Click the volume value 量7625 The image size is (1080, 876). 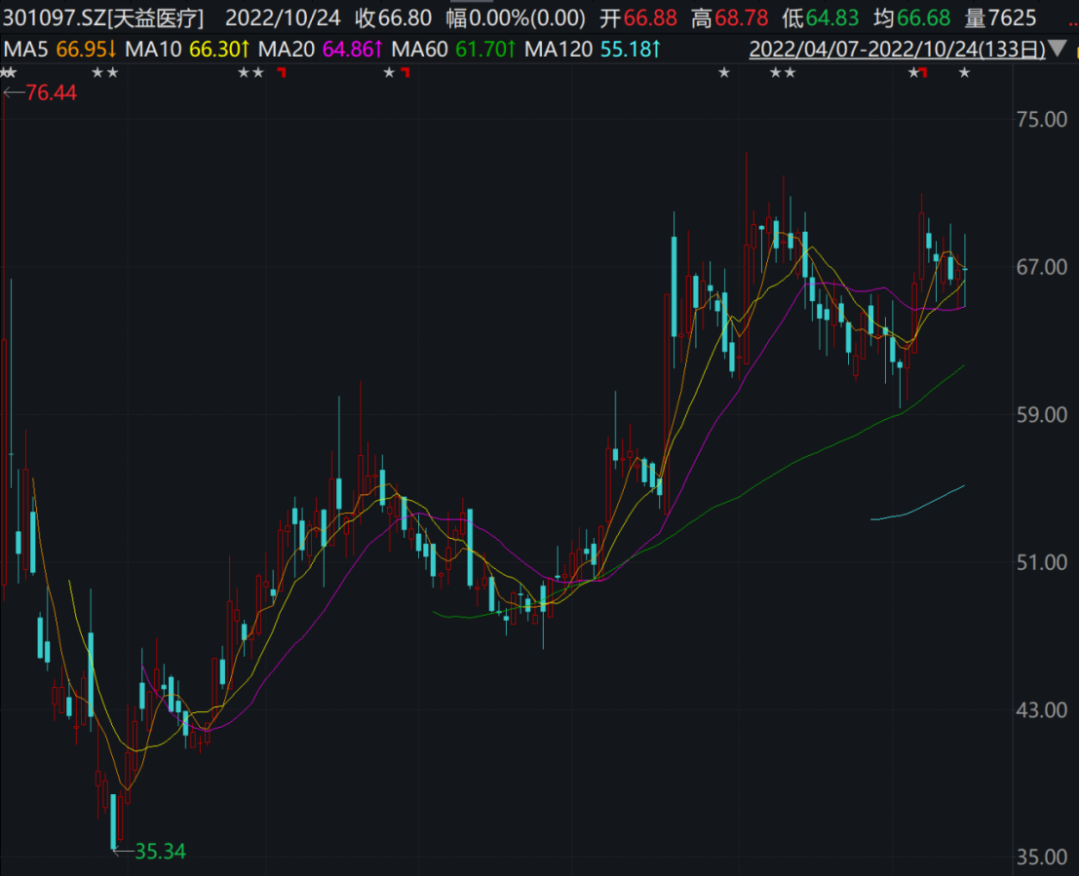[x=1000, y=18]
